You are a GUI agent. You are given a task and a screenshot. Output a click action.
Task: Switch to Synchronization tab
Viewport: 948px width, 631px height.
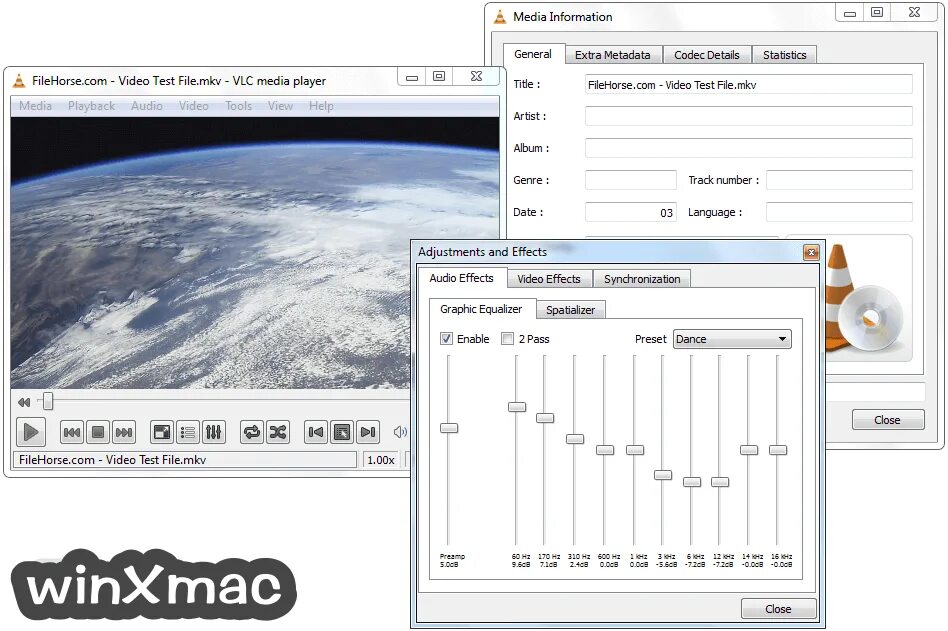[x=642, y=279]
